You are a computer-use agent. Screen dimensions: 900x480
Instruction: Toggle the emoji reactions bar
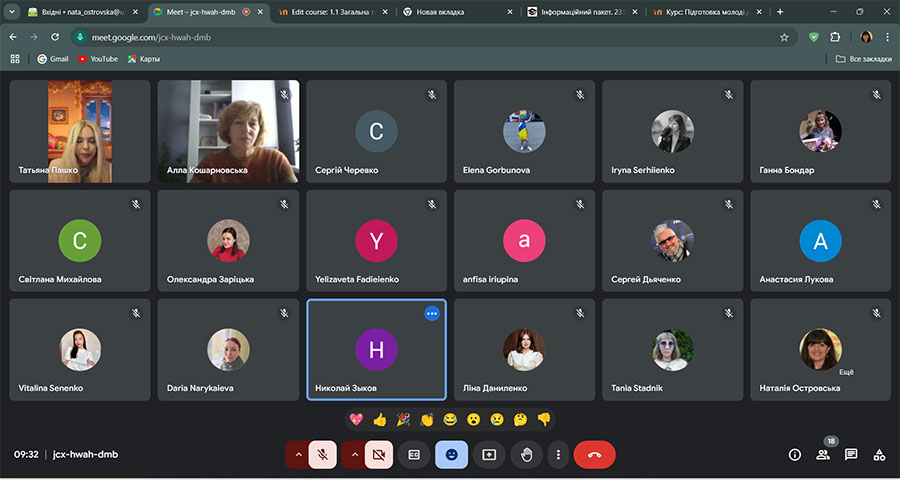pos(452,455)
